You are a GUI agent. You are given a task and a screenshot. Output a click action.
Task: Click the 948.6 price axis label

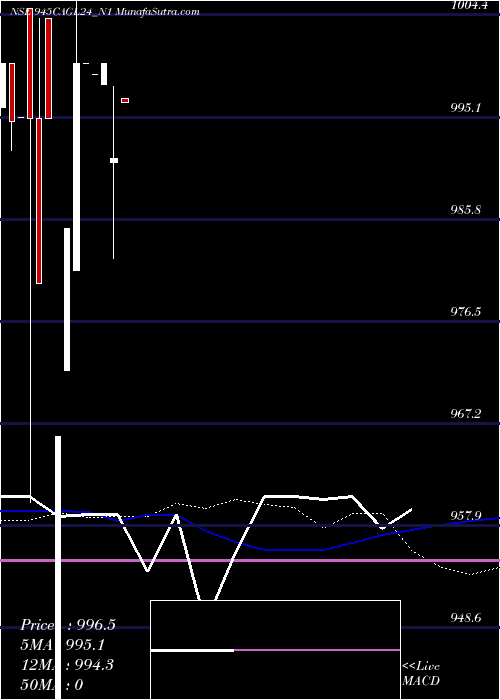coord(466,618)
